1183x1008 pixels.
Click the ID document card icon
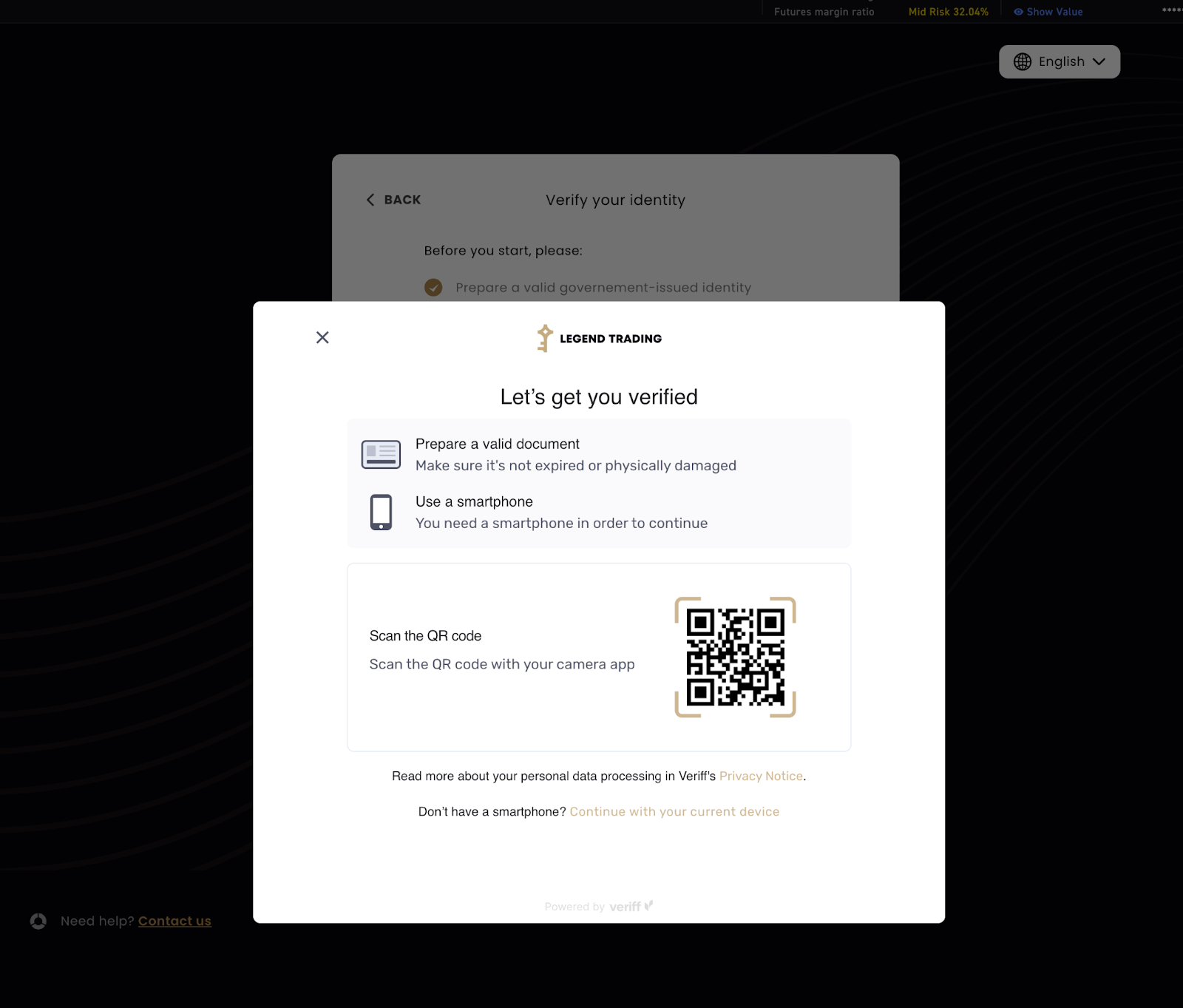click(381, 454)
